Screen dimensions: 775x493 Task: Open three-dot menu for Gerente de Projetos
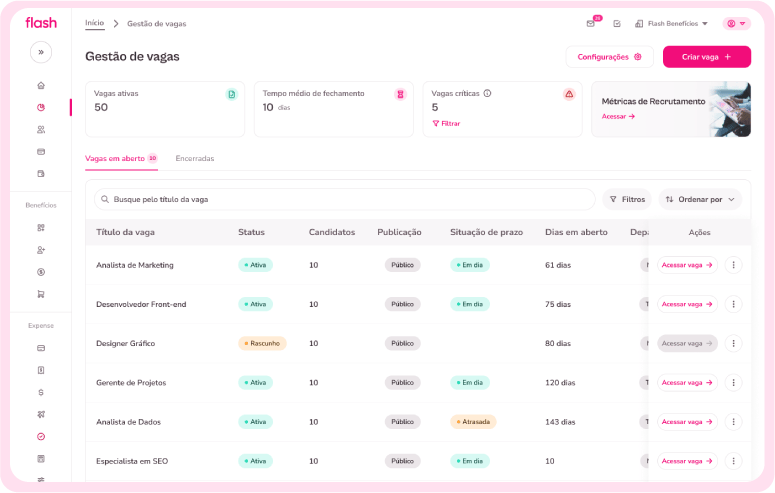point(733,382)
